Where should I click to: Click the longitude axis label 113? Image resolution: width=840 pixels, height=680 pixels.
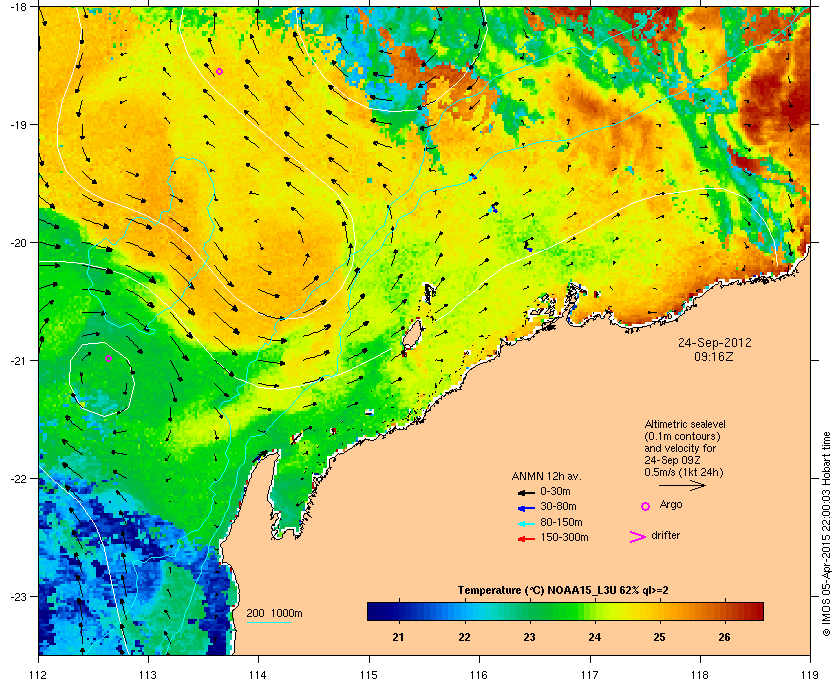click(x=148, y=674)
